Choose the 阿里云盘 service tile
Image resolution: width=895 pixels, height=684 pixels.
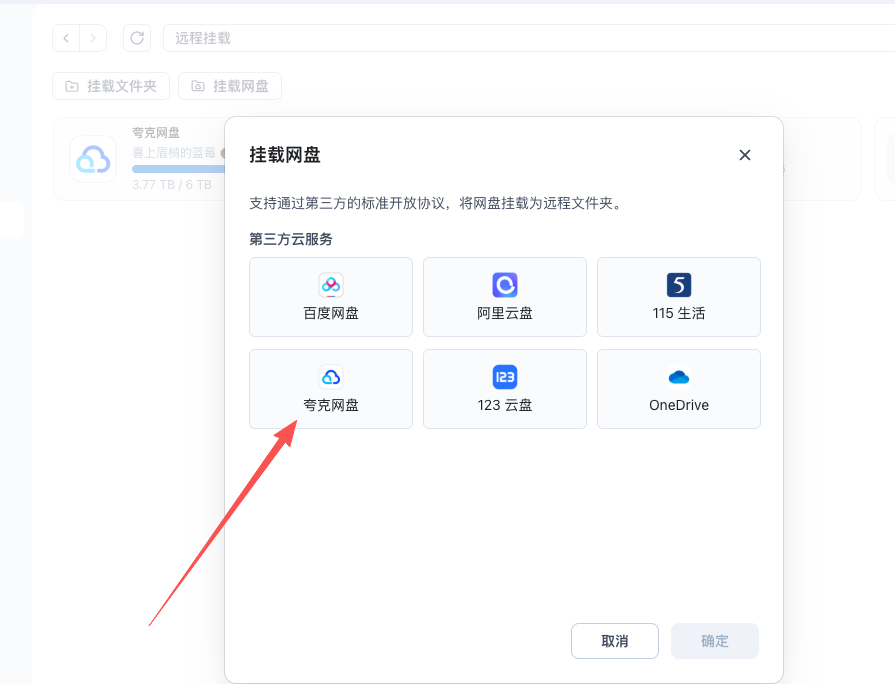505,297
